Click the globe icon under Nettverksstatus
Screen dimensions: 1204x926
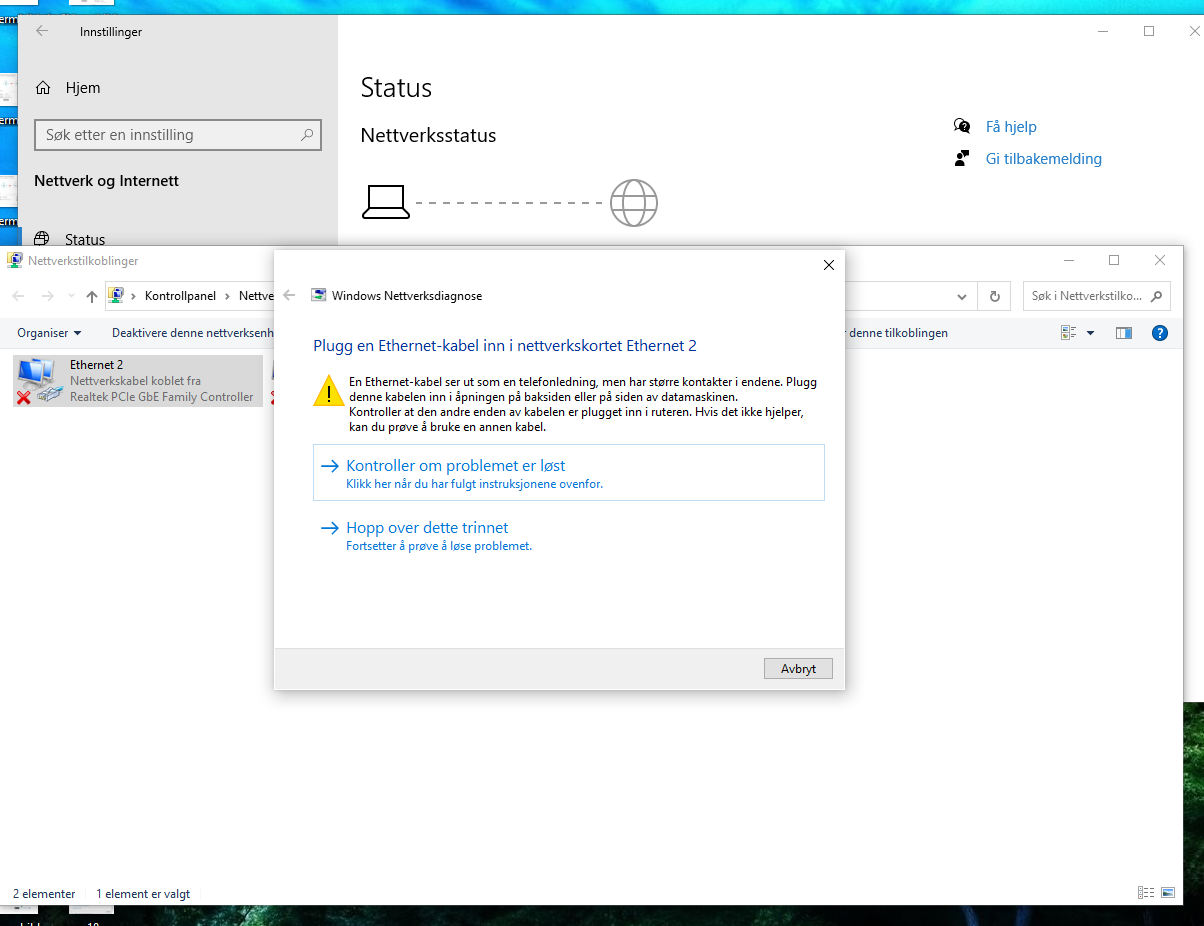tap(634, 203)
